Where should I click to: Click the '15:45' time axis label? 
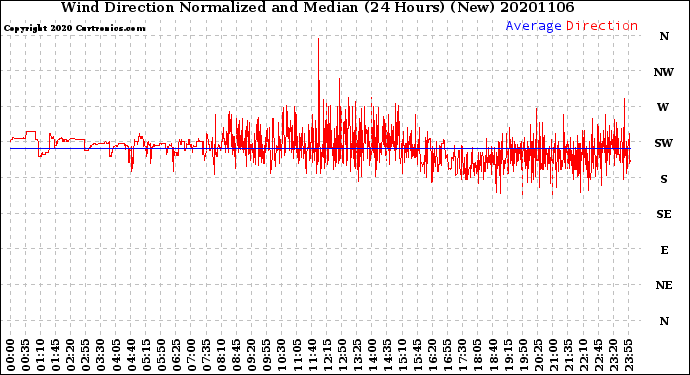pos(417,355)
